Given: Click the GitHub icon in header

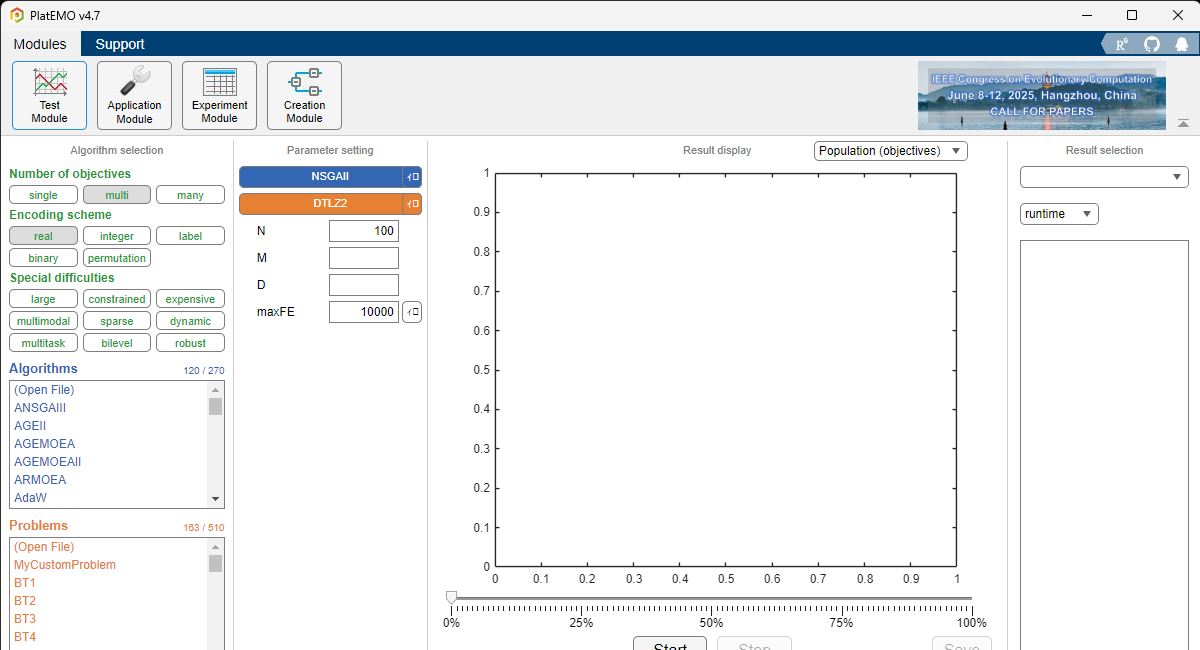Looking at the screenshot, I should (x=1152, y=44).
